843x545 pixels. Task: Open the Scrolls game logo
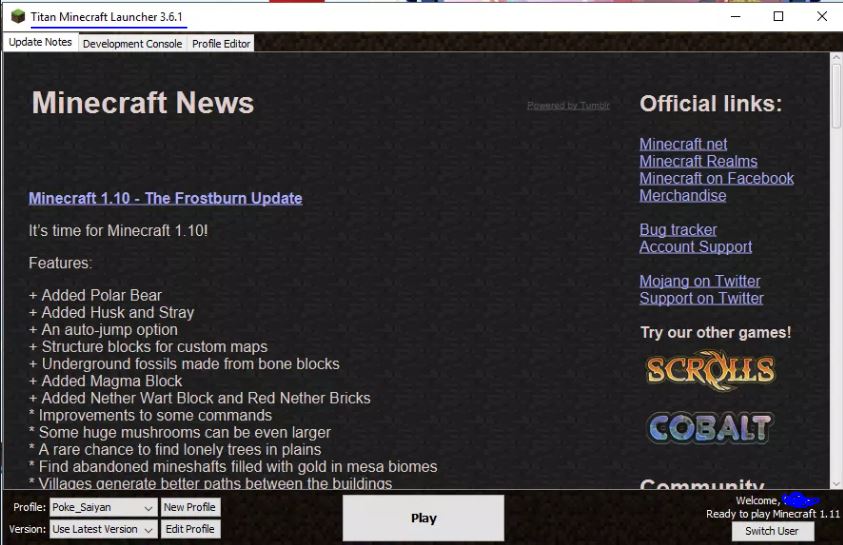point(710,370)
